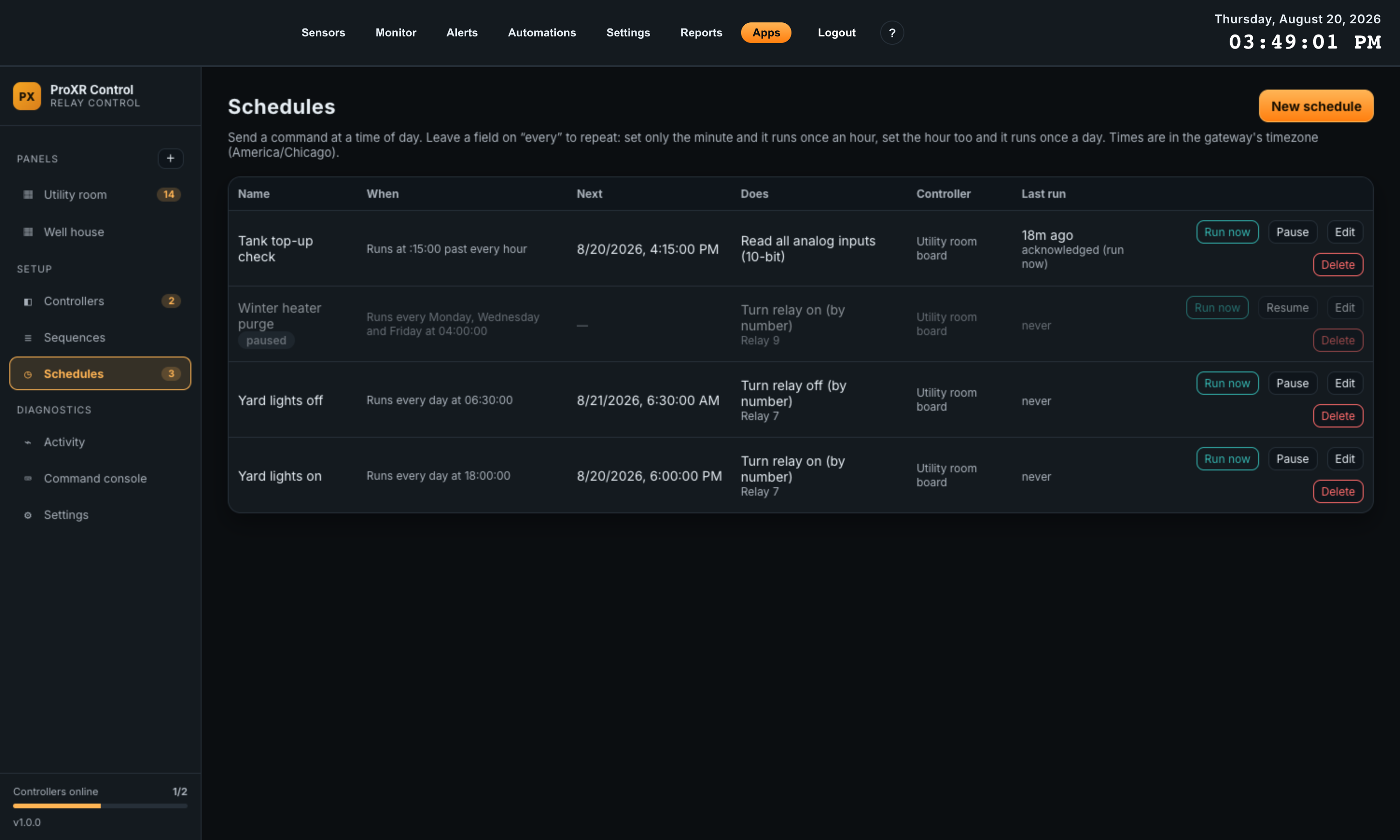Delete the Tank top-up check schedule

coord(1338,265)
